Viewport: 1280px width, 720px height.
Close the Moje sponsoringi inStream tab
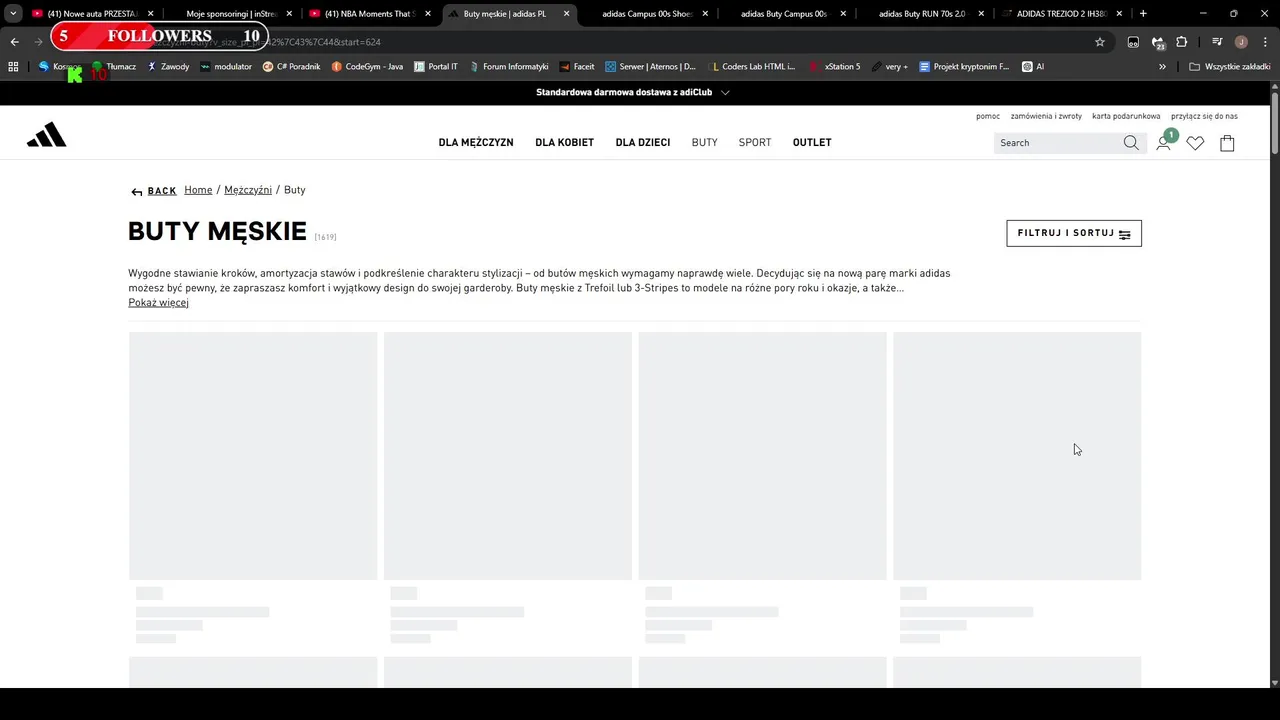pyautogui.click(x=290, y=14)
